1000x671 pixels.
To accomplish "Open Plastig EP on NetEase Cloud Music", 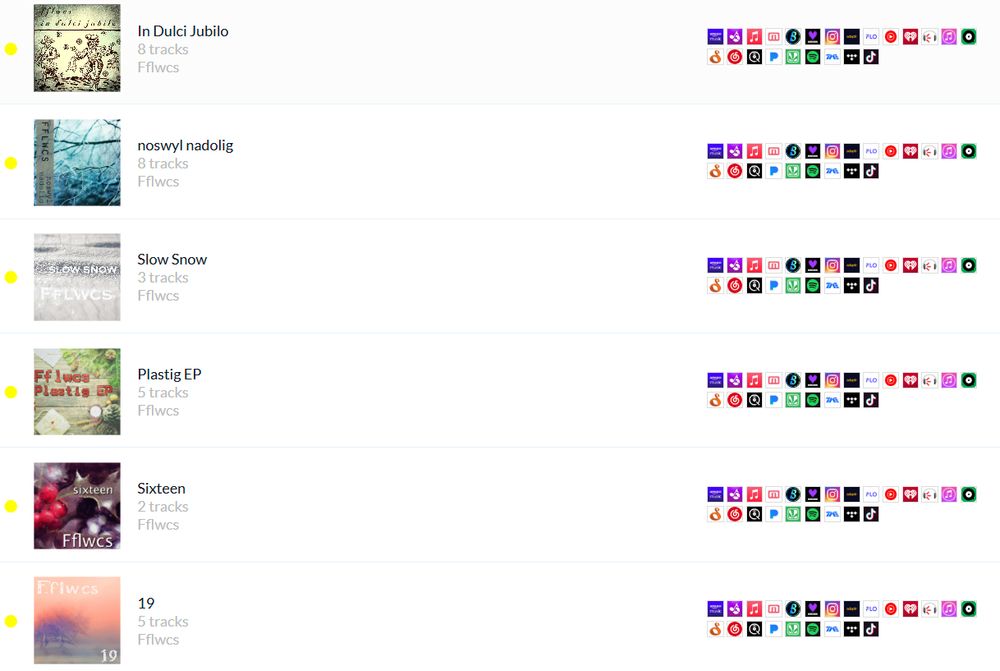I will click(x=733, y=399).
